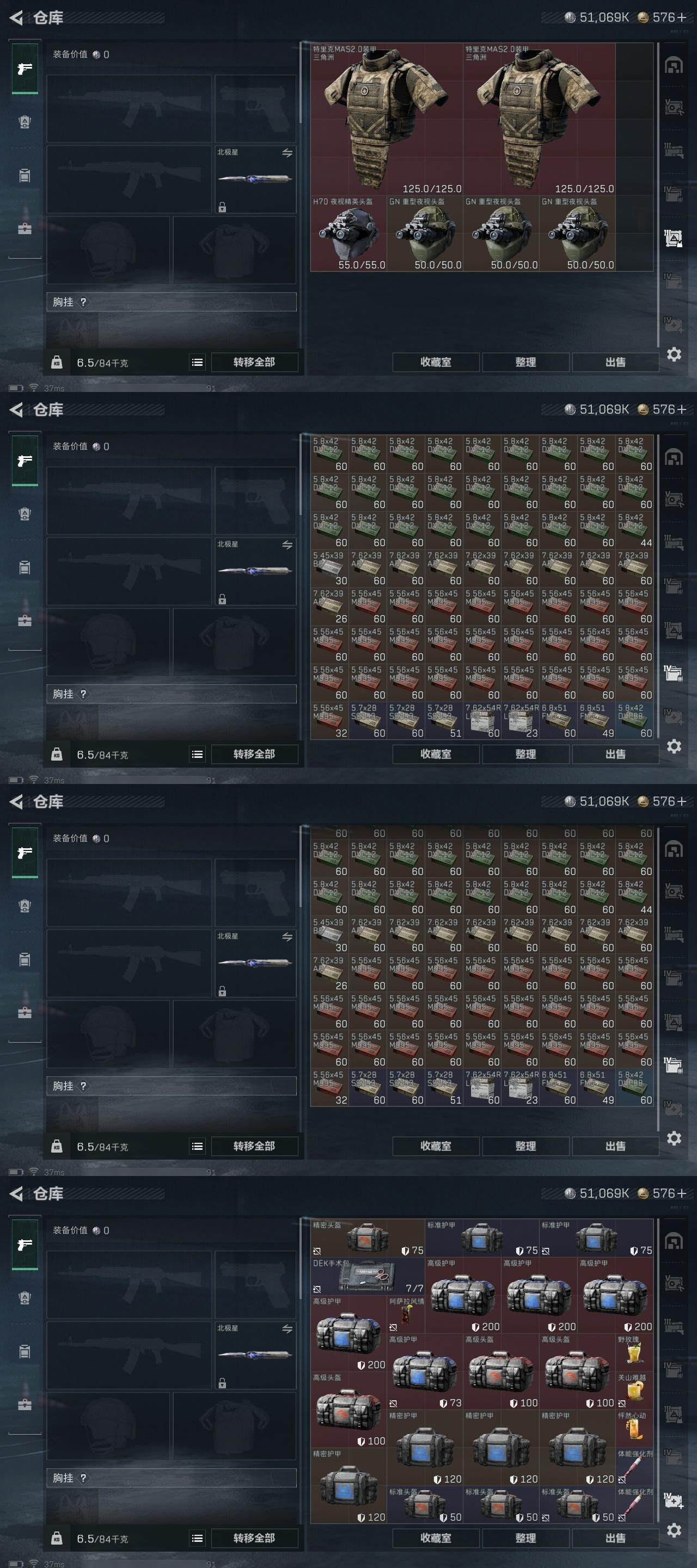Viewport: 697px width, 1568px height.
Task: Click 整理 below the repair bag grid
Action: (525, 1538)
